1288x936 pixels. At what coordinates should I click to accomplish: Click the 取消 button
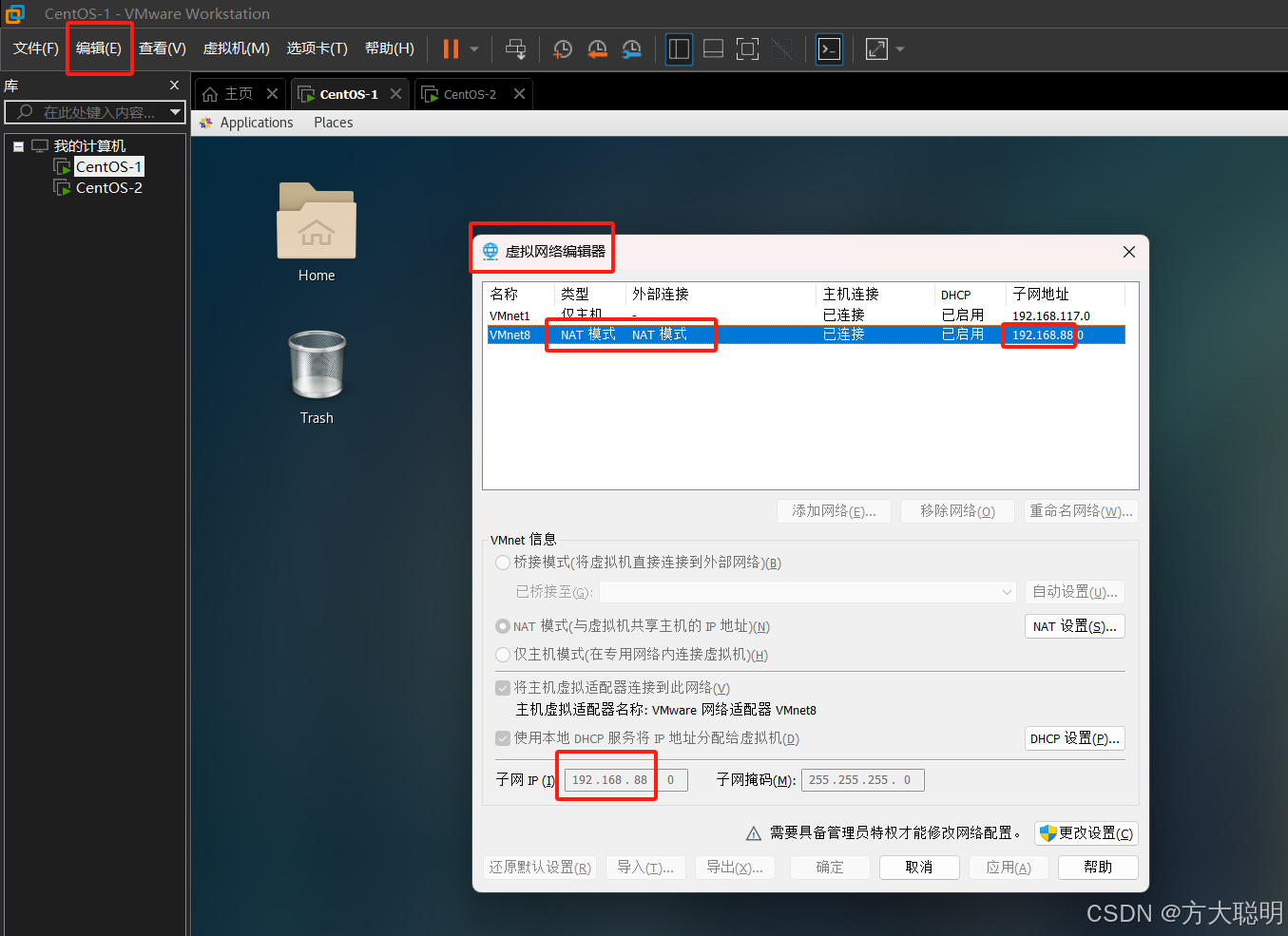pos(919,868)
